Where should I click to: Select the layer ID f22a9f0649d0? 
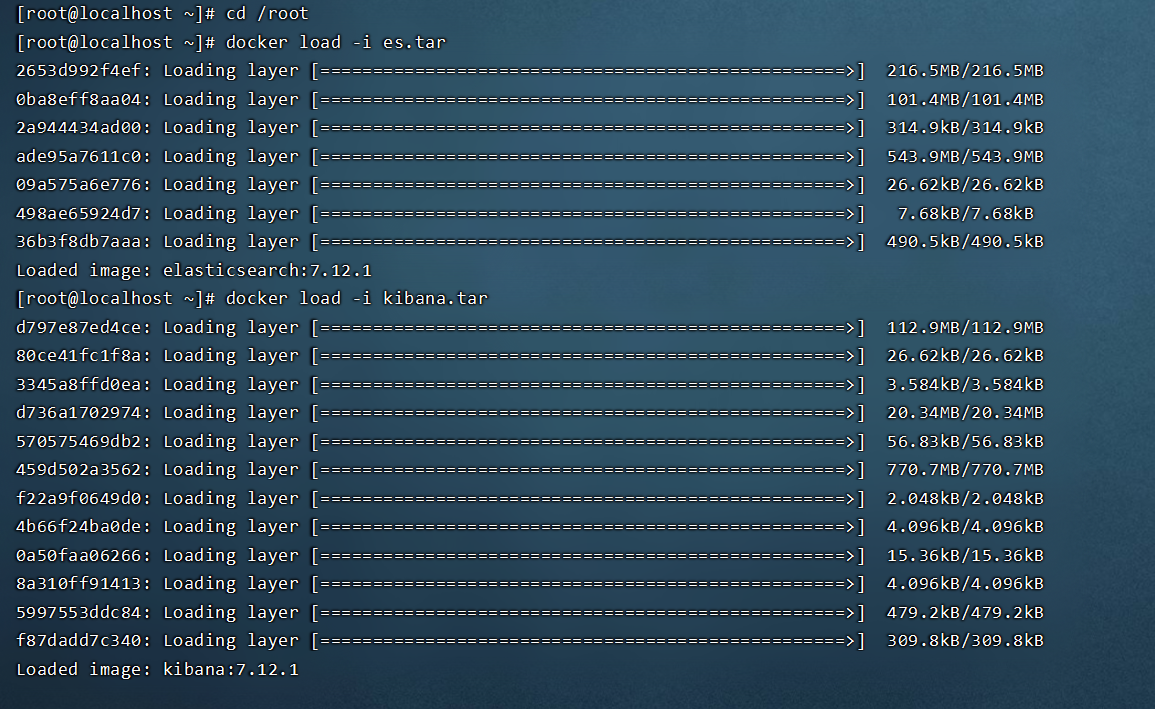tap(78, 498)
